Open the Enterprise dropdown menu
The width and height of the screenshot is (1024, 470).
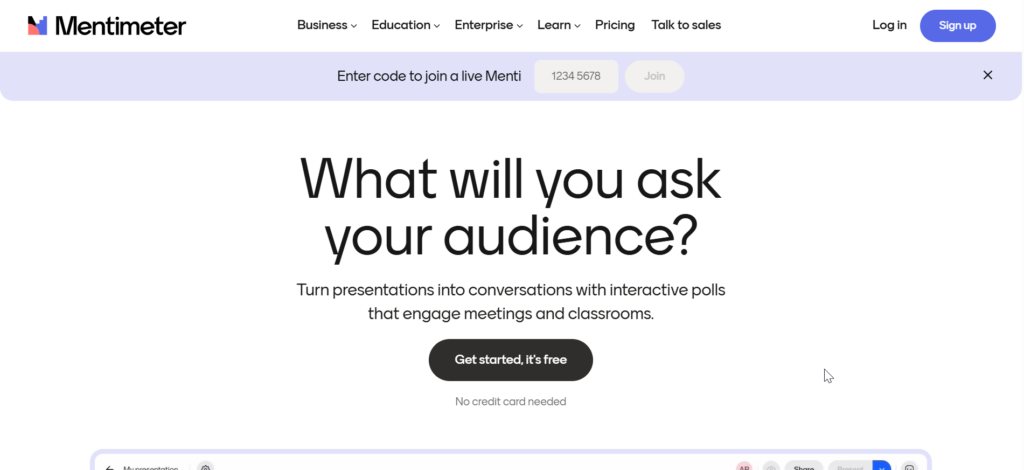[x=488, y=25]
